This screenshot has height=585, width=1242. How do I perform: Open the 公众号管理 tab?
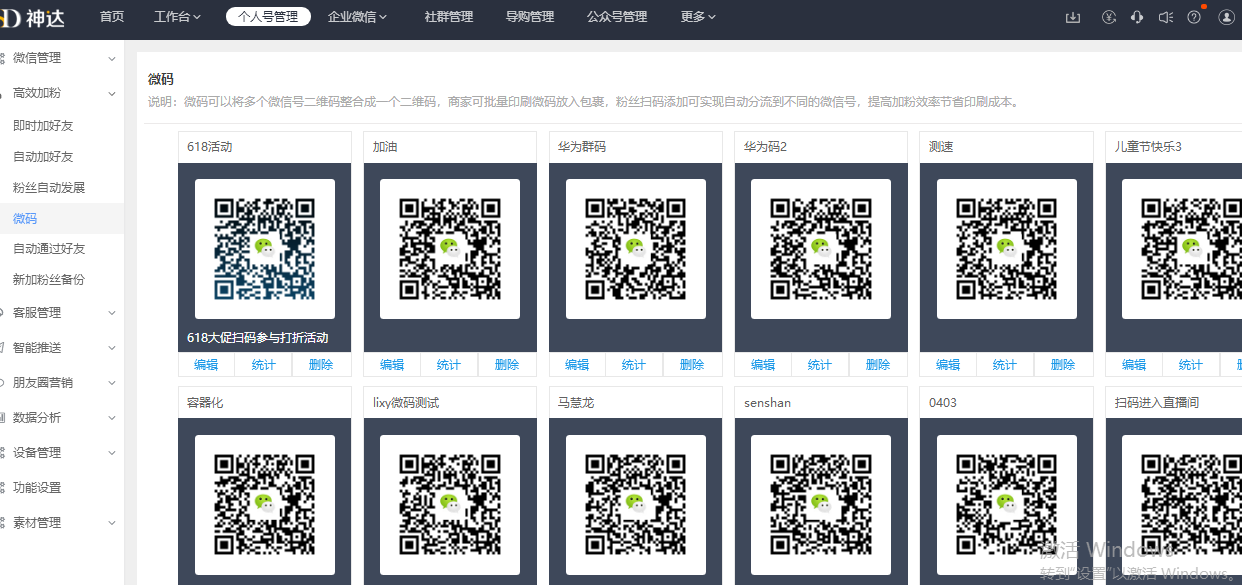pos(617,17)
